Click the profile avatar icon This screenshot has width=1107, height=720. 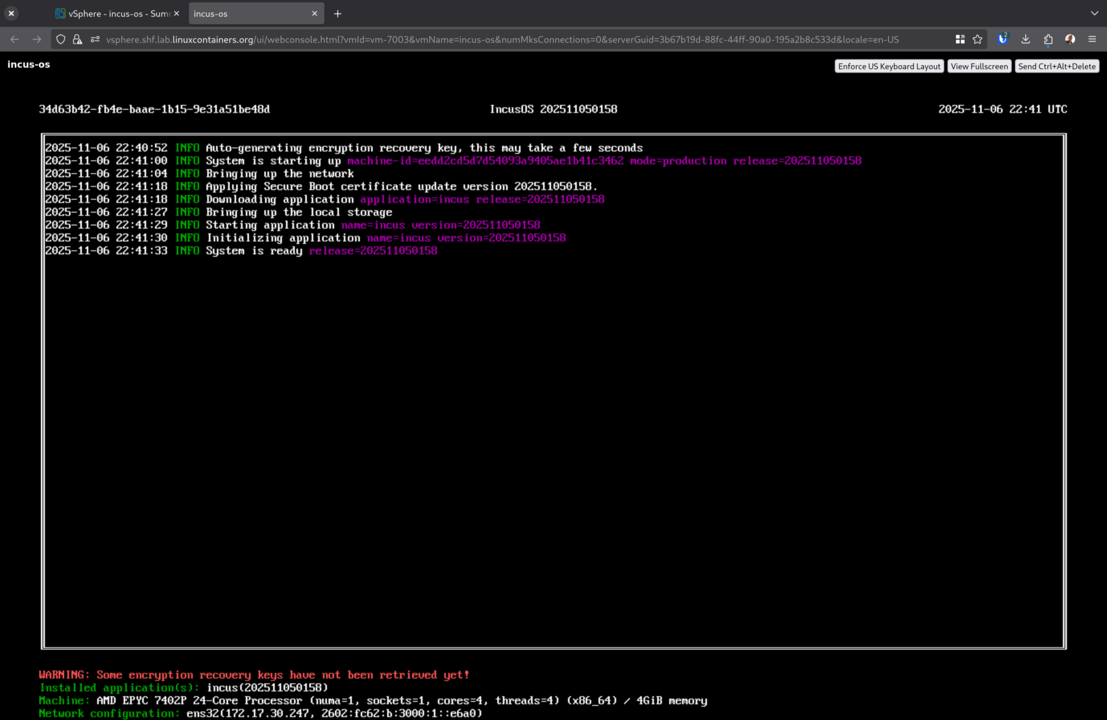pyautogui.click(x=1070, y=39)
